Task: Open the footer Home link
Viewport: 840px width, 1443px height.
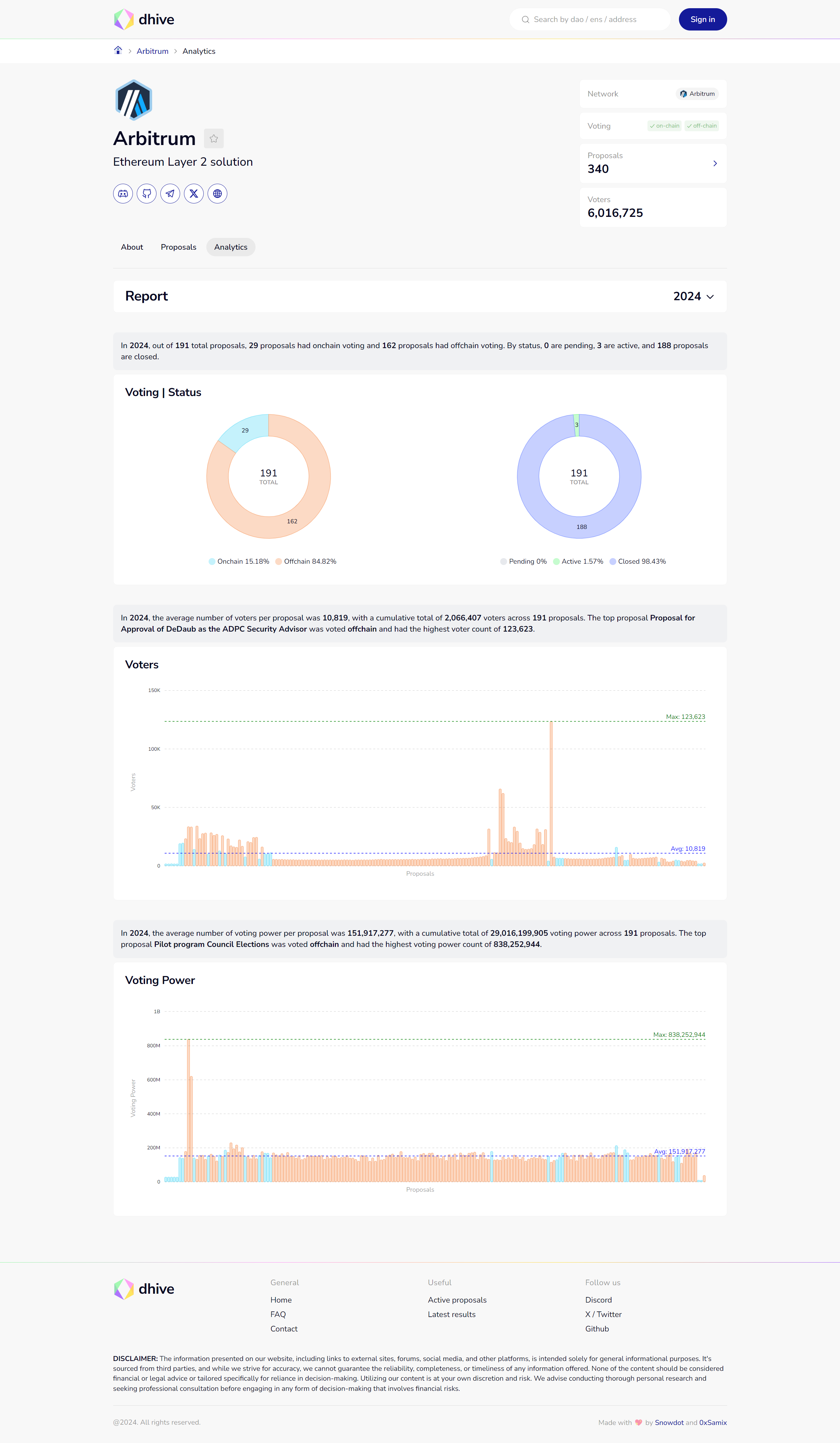Action: 281,1300
